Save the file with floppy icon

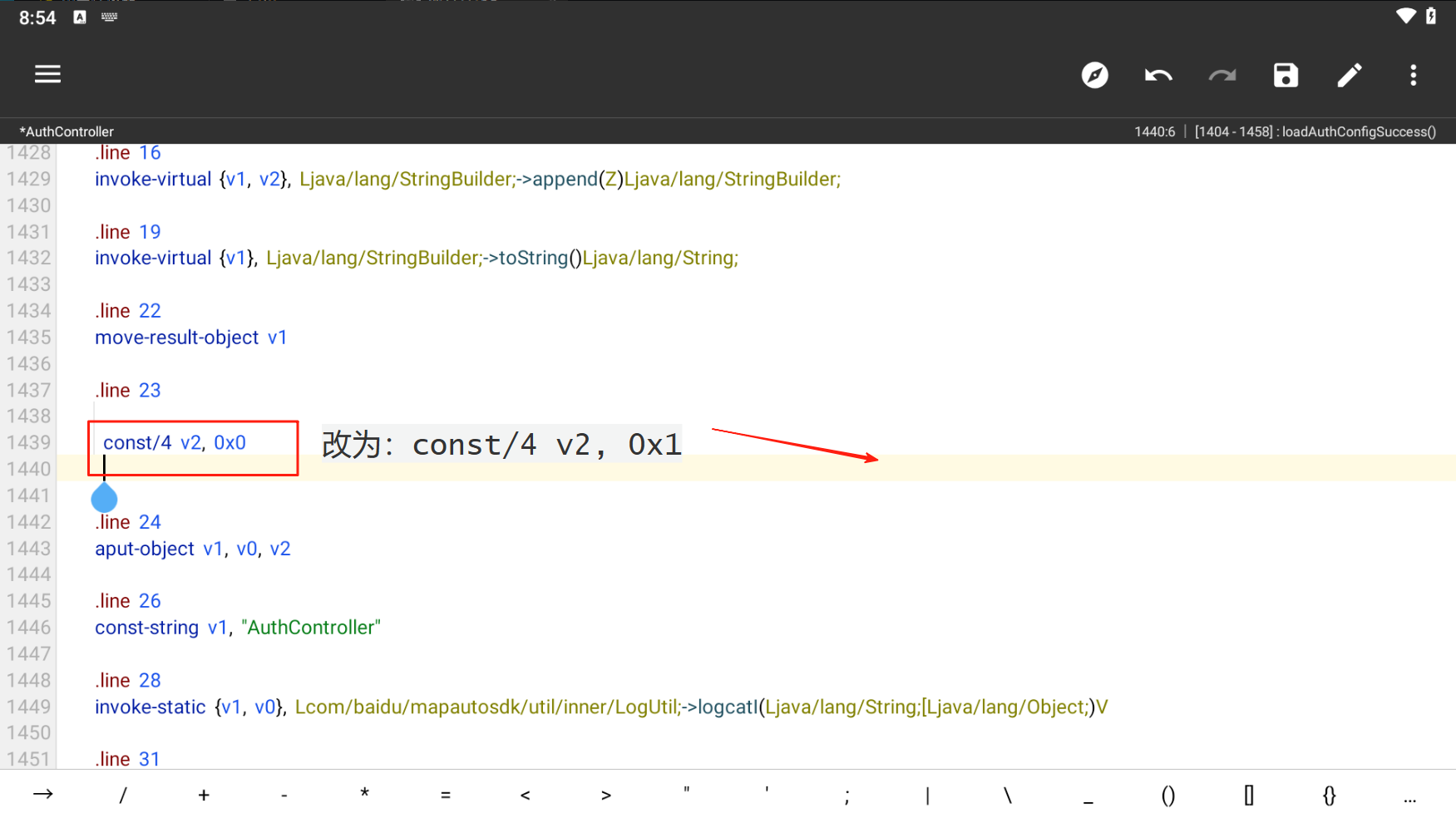[x=1286, y=75]
